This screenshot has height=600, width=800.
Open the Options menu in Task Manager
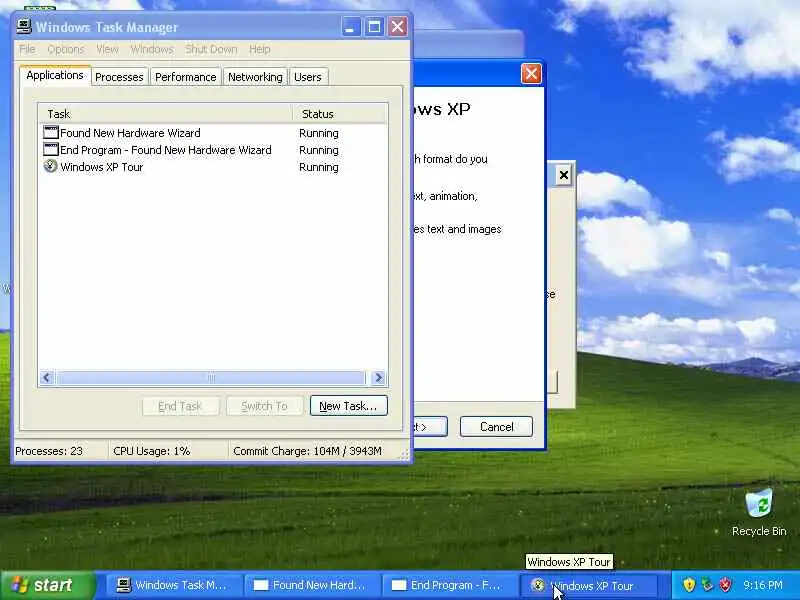(x=65, y=49)
